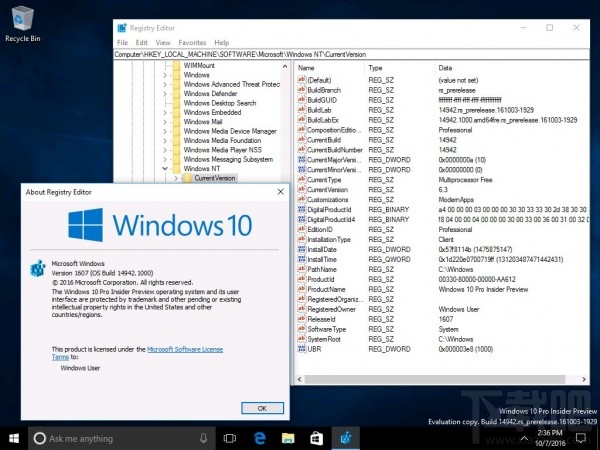Select the PathName value name
The image size is (600, 450).
[x=322, y=269]
